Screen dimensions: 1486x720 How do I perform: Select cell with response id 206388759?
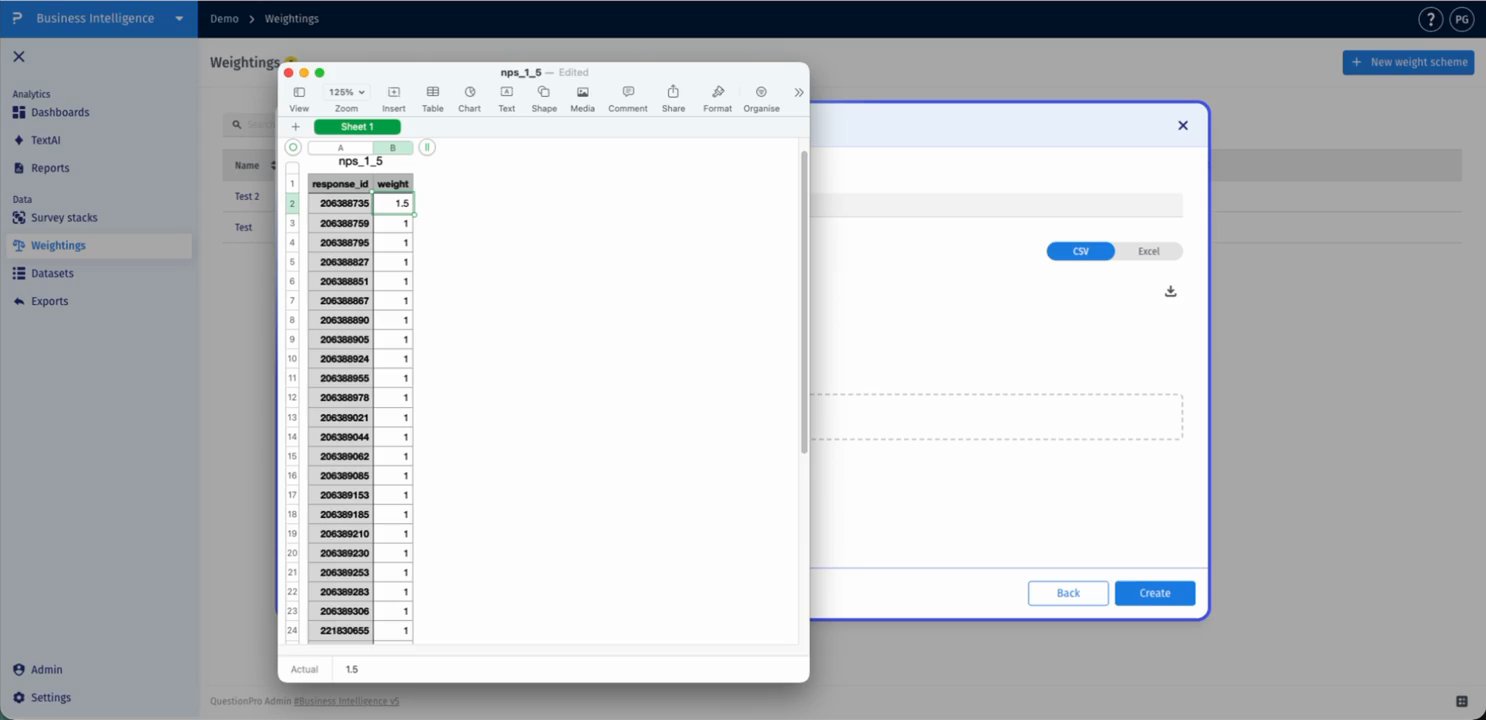coord(340,223)
